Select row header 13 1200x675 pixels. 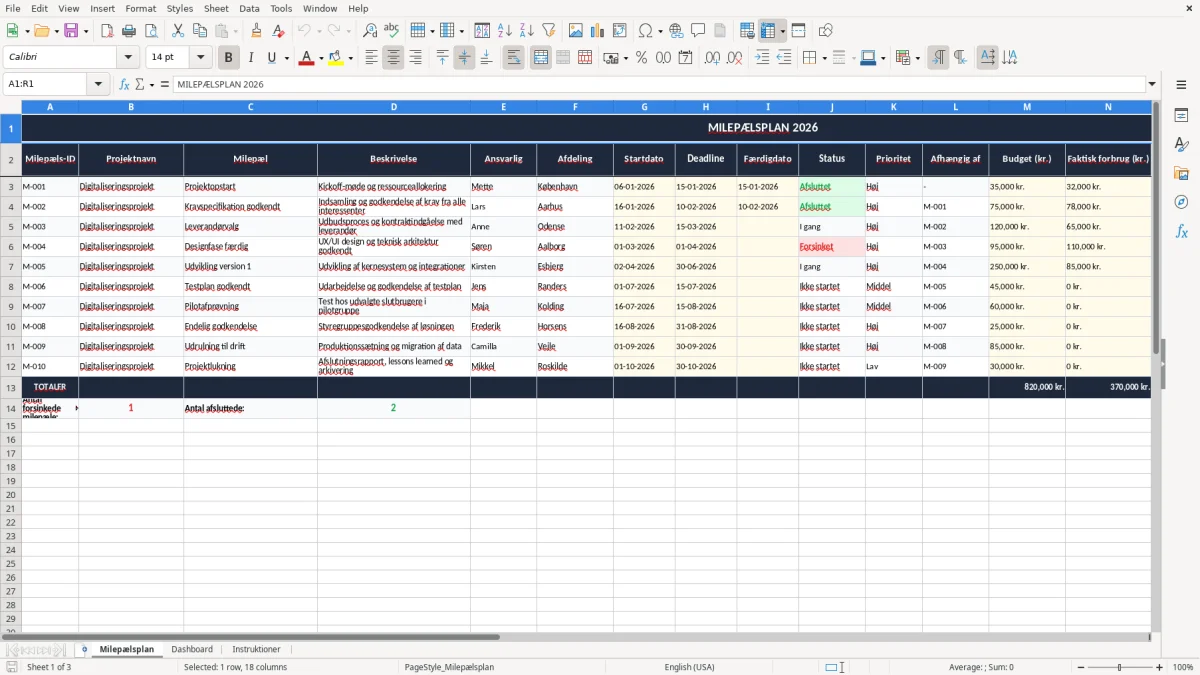point(11,387)
